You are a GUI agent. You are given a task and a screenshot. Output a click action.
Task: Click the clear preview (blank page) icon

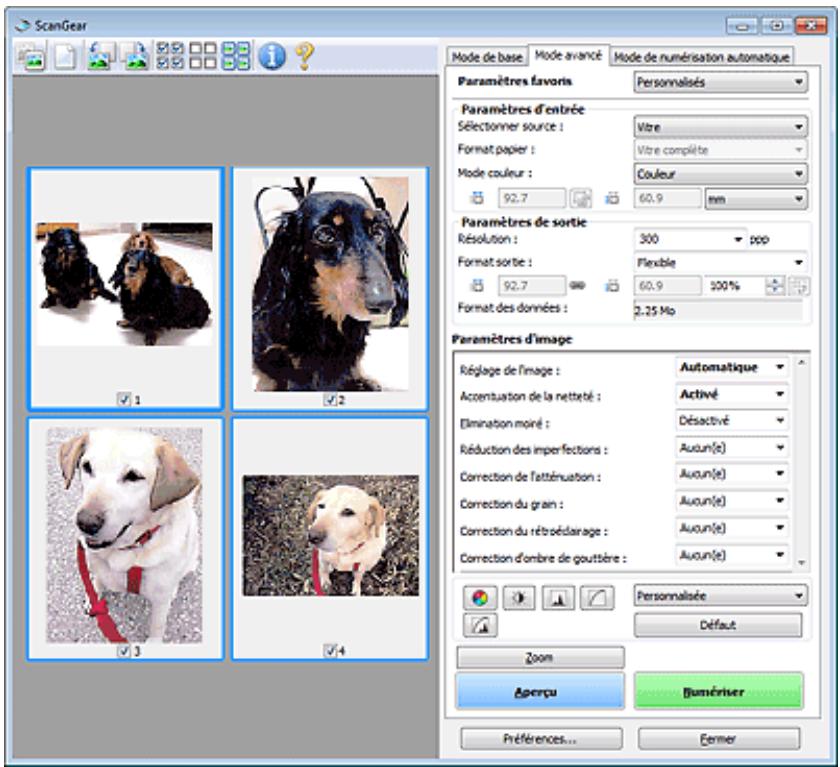[65, 56]
